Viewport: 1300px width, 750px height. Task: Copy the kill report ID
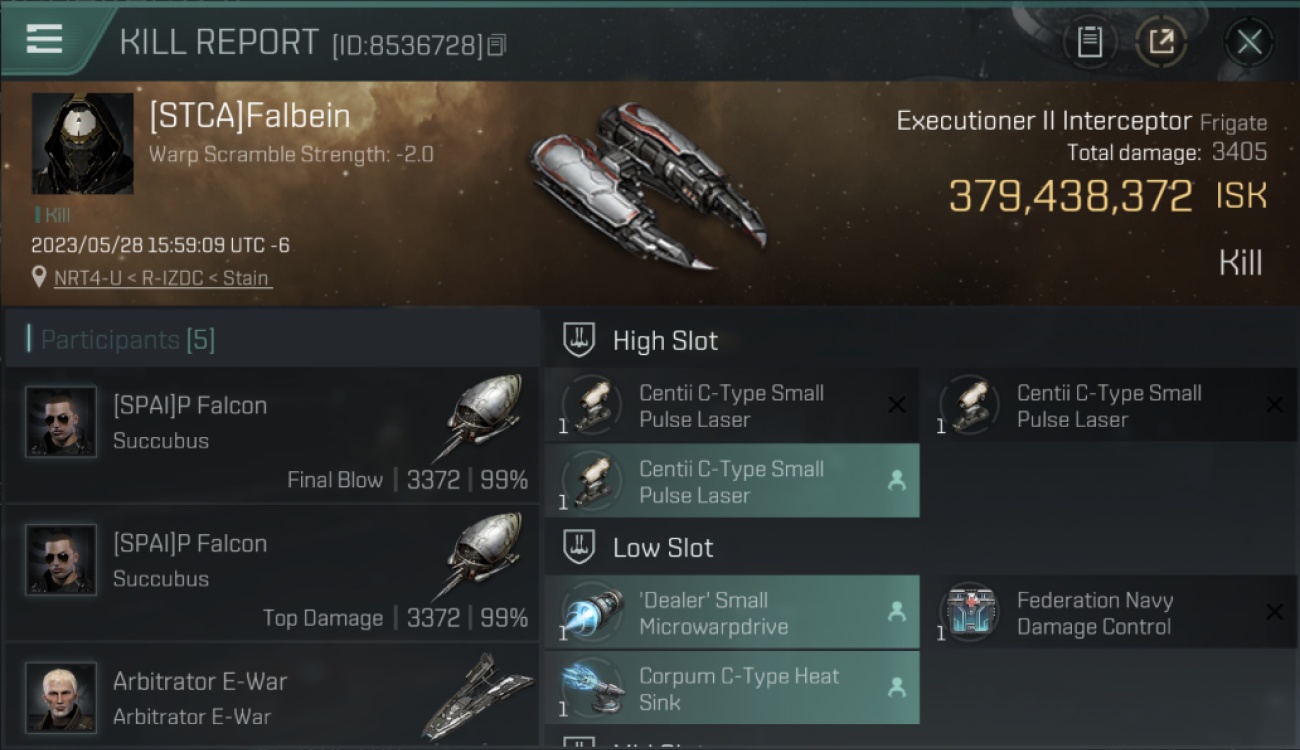pyautogui.click(x=497, y=45)
